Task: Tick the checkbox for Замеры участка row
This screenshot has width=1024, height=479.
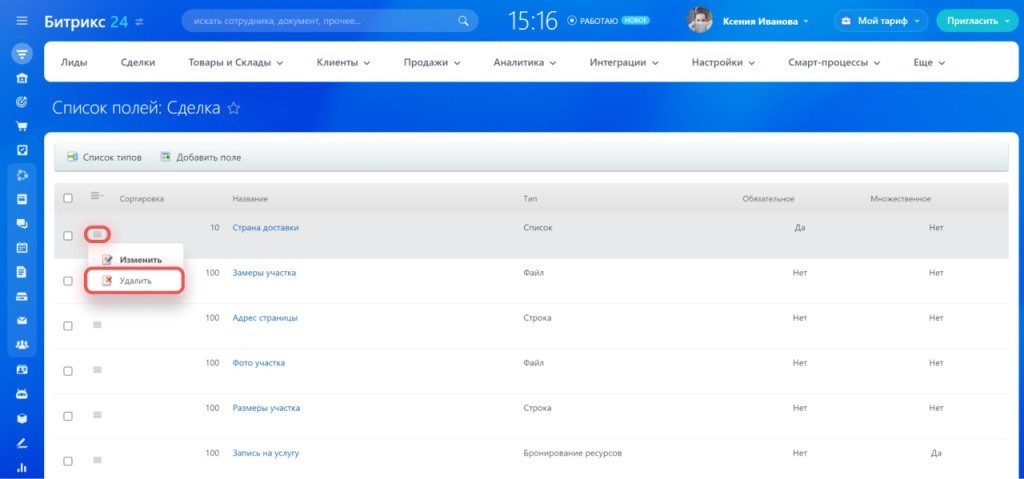Action: point(68,281)
